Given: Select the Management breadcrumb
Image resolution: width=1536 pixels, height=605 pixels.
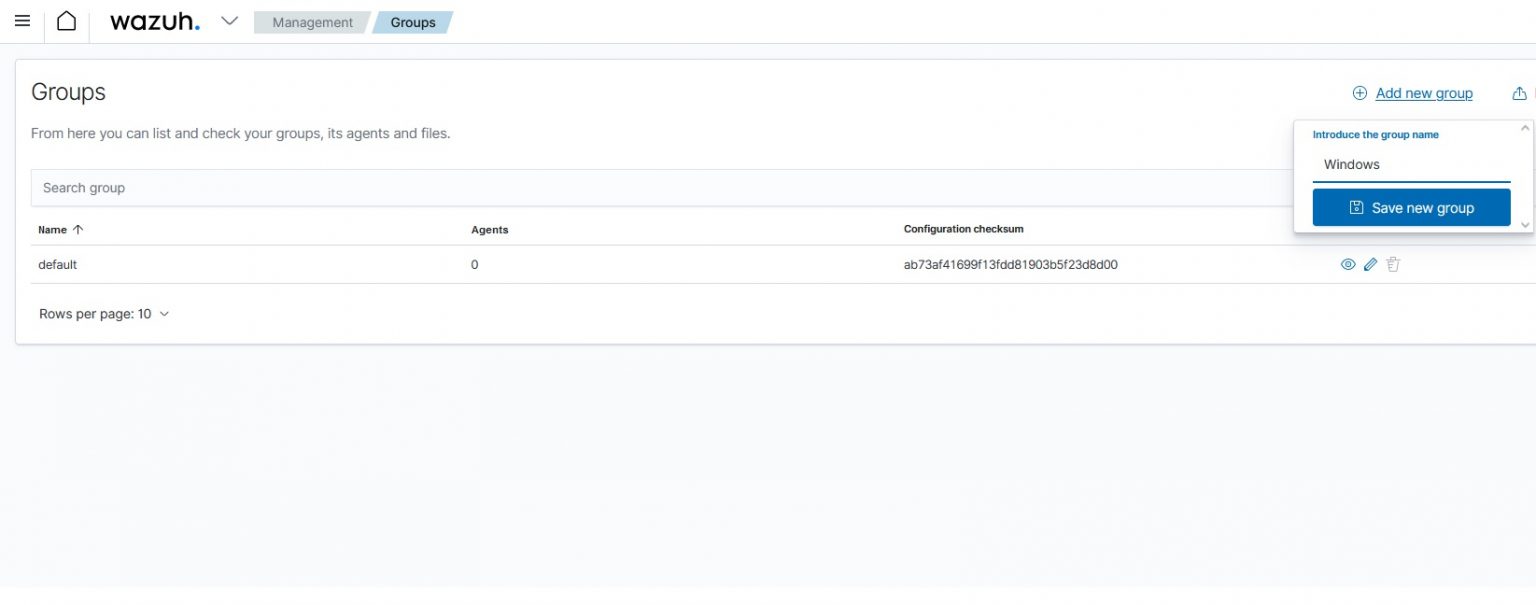Looking at the screenshot, I should click(x=311, y=22).
